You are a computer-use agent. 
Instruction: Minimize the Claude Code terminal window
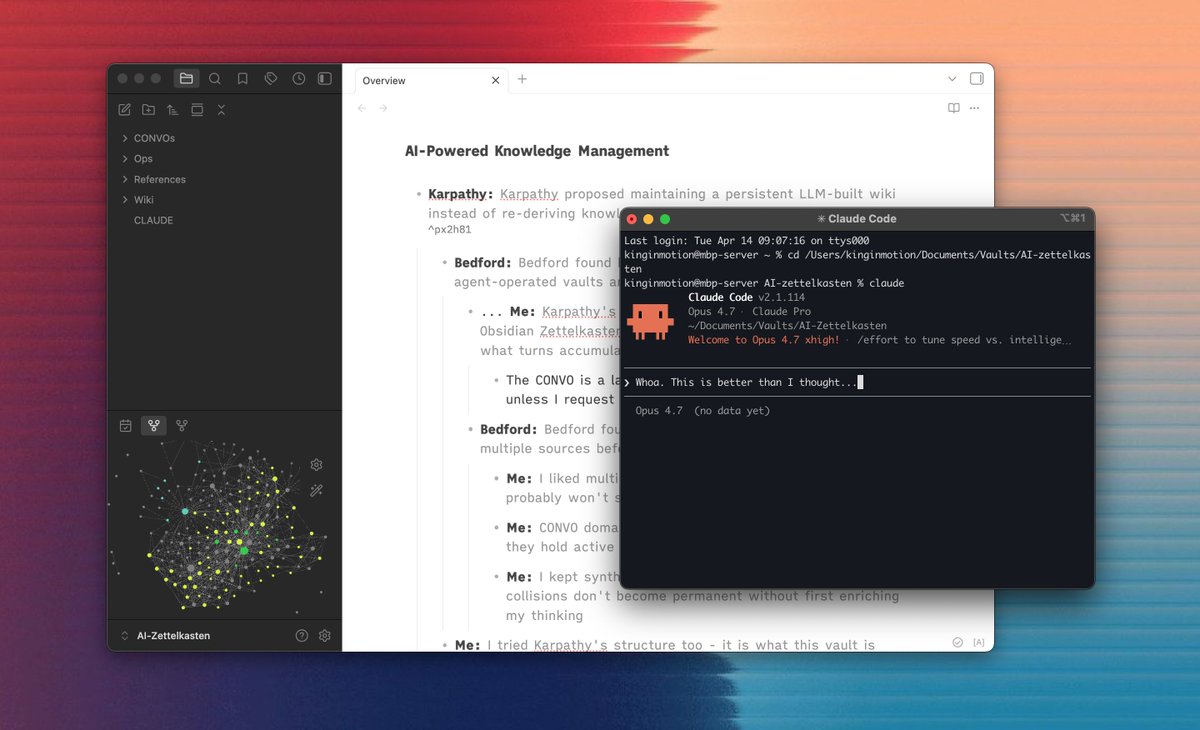648,219
